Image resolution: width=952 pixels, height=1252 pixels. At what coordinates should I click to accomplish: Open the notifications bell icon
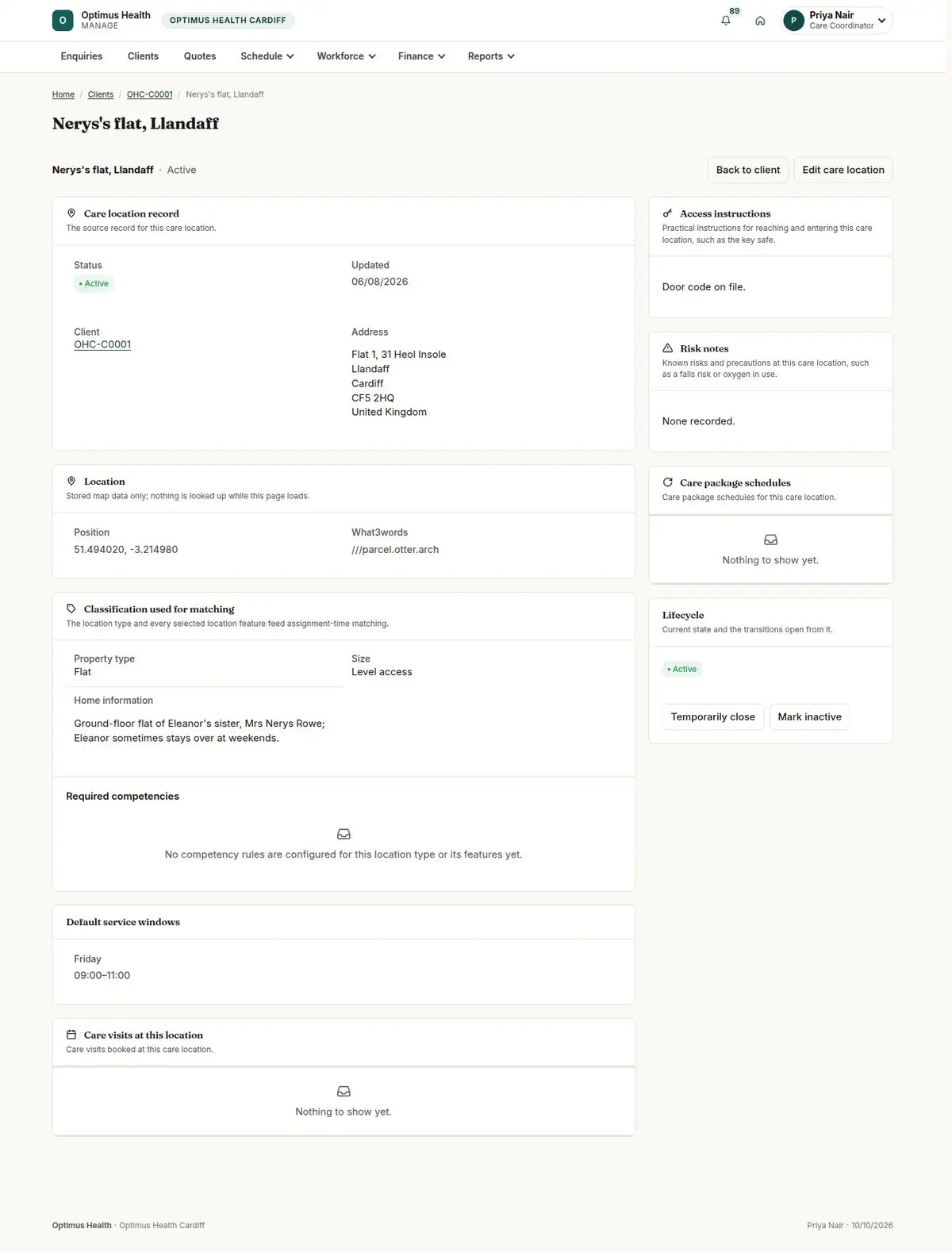click(x=726, y=21)
